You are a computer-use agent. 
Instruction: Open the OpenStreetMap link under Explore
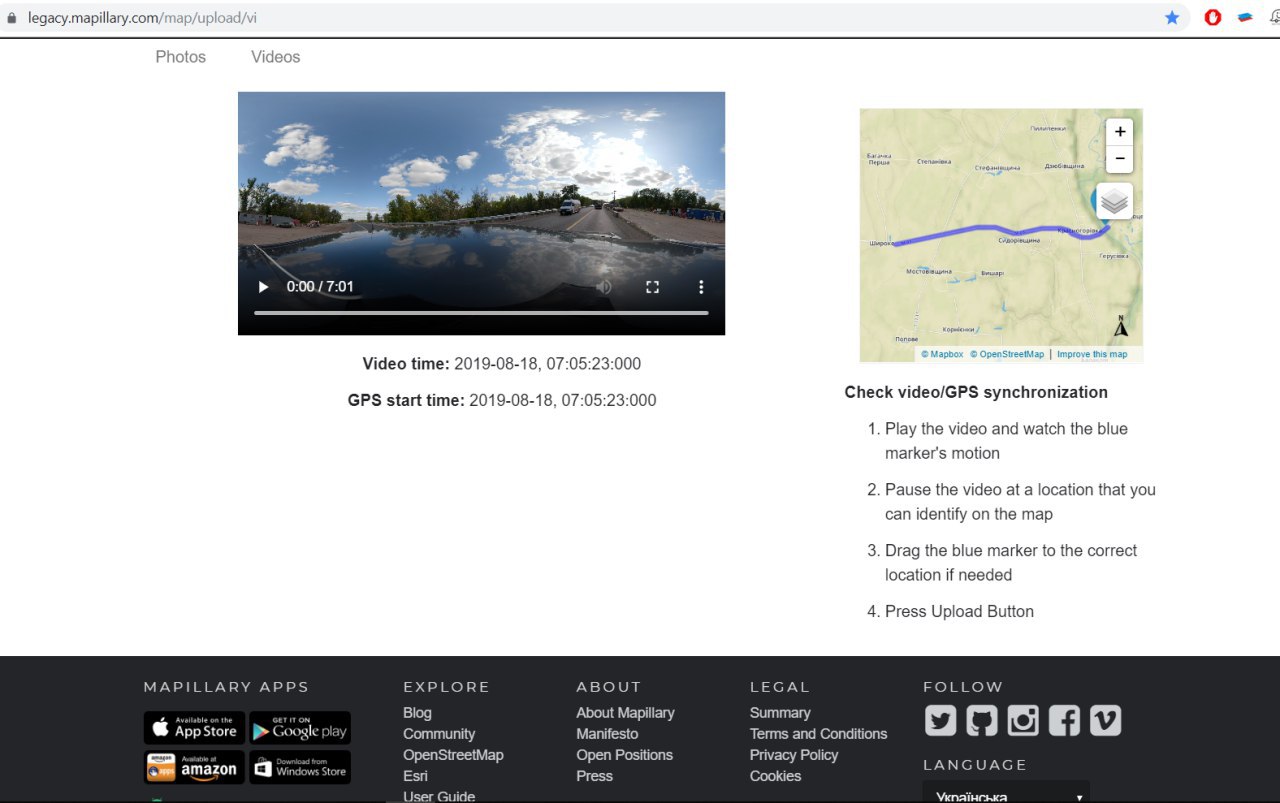453,755
